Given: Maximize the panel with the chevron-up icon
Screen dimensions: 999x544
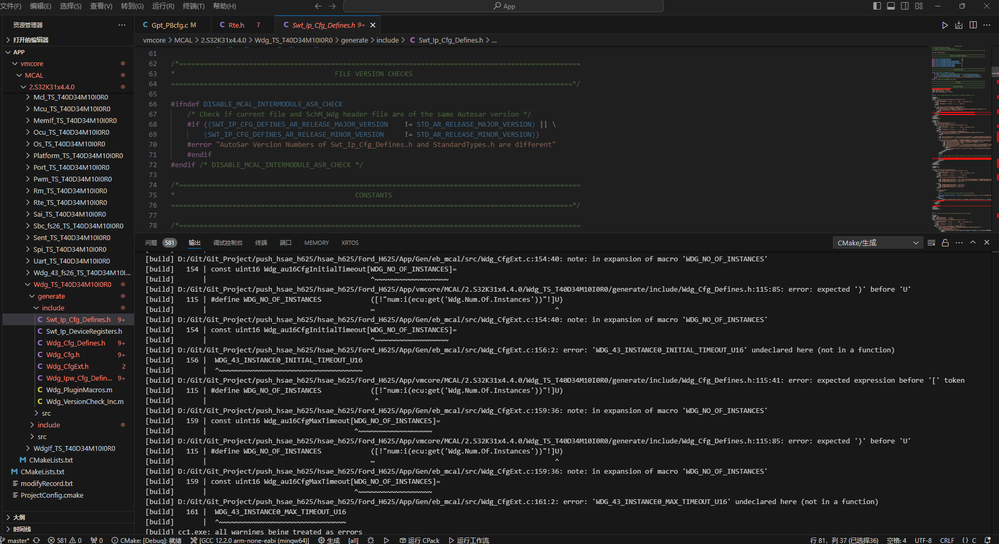Looking at the screenshot, I should 973,243.
